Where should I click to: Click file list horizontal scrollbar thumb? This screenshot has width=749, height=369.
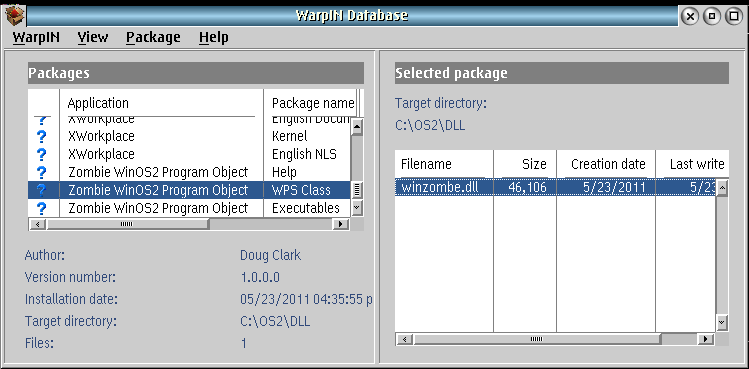tap(537, 339)
